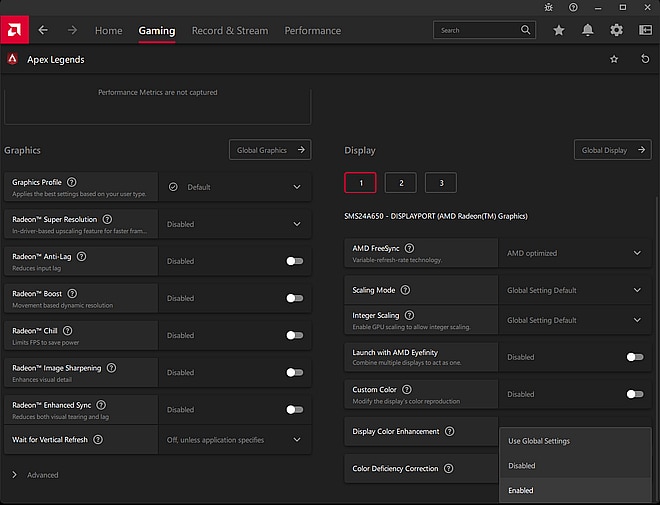Viewport: 660px width, 505px height.
Task: Open the Record & Stream tab
Action: [230, 31]
